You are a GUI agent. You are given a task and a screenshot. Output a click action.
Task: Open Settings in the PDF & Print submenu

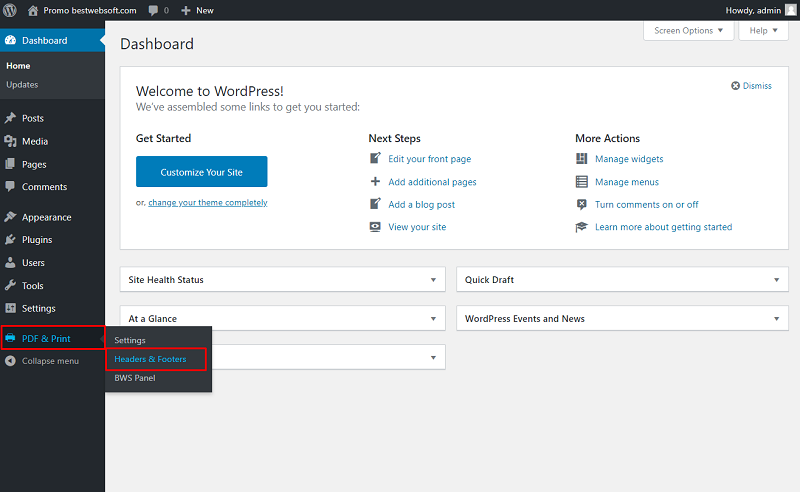click(130, 340)
